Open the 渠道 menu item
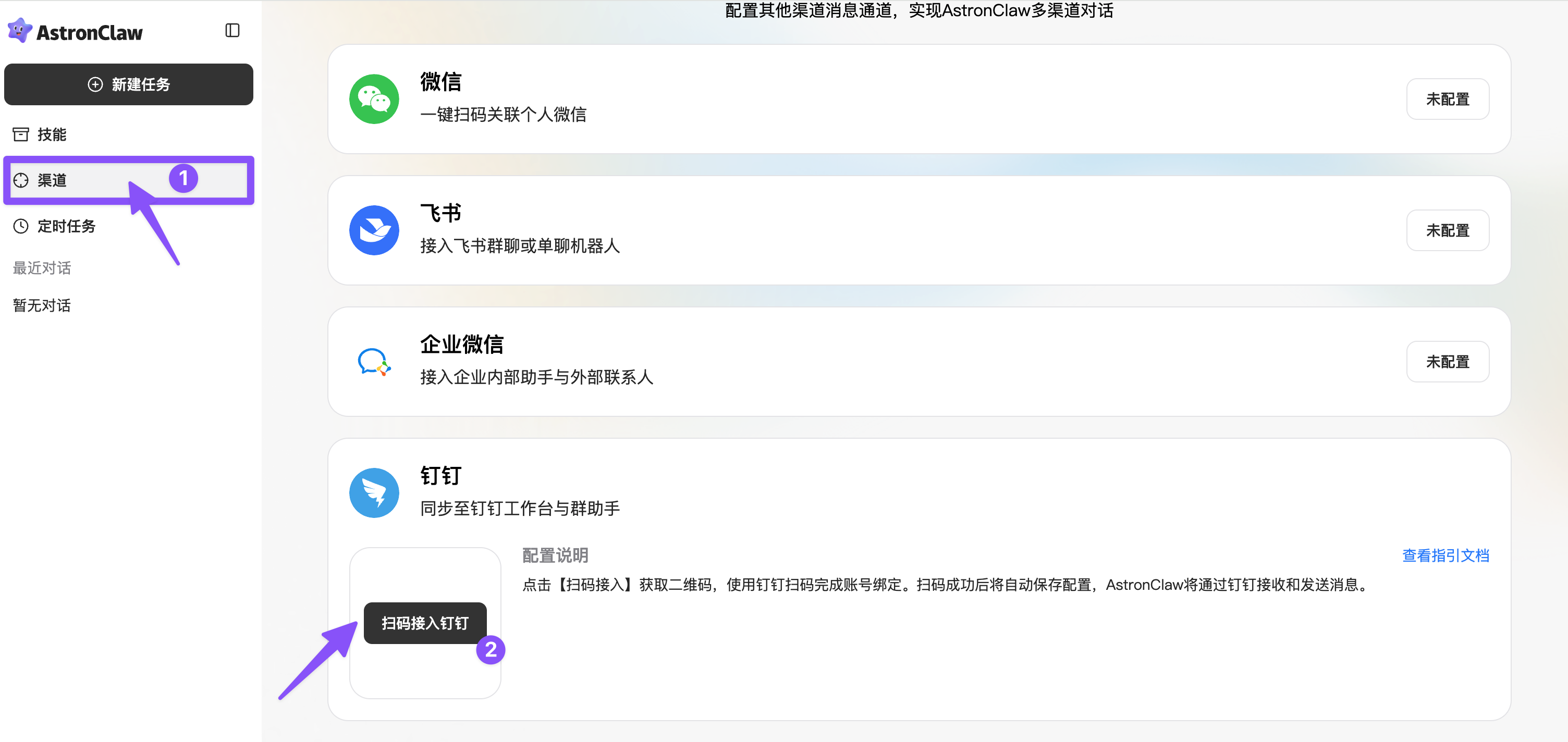The image size is (1568, 742). [x=128, y=180]
